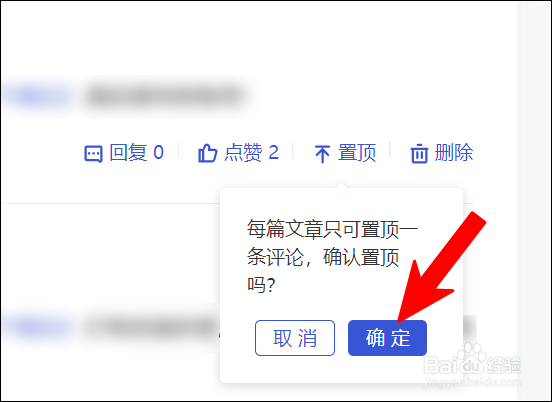Click the blurred text of second comment
The height and width of the screenshot is (402, 552).
151,327
